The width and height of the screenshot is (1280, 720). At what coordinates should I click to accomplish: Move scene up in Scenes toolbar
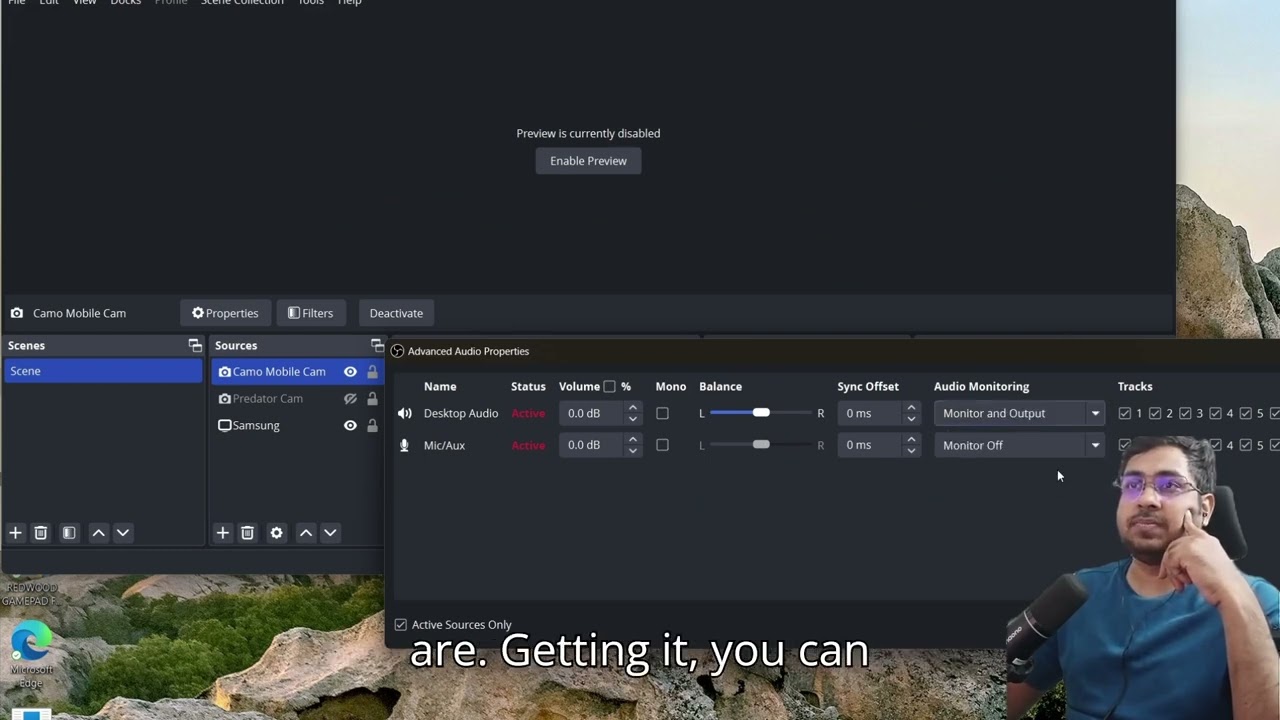[x=98, y=533]
